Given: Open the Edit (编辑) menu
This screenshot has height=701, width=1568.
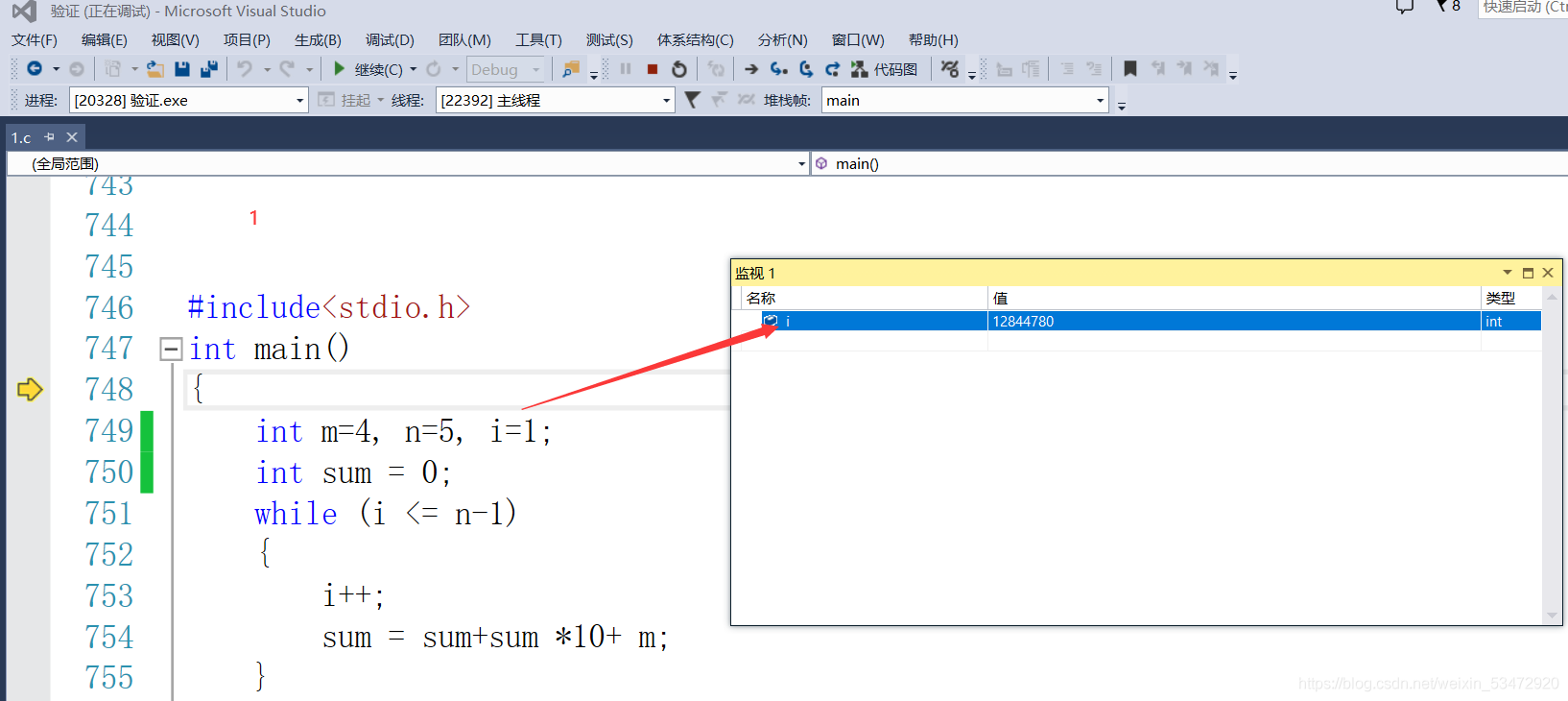Looking at the screenshot, I should [x=105, y=39].
